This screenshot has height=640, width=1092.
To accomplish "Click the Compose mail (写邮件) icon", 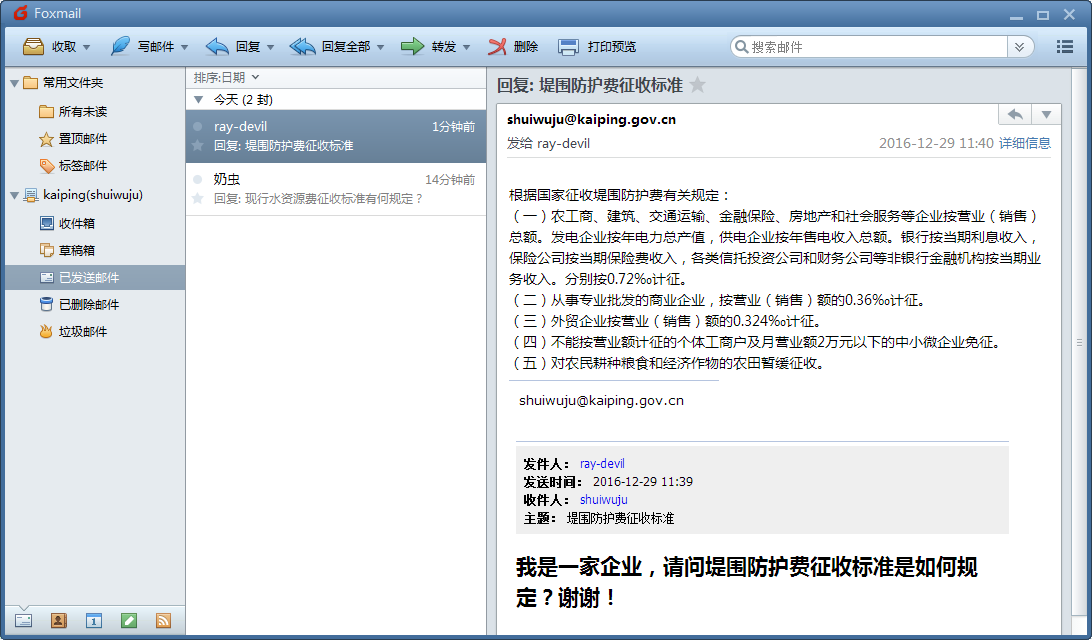I will click(x=120, y=46).
